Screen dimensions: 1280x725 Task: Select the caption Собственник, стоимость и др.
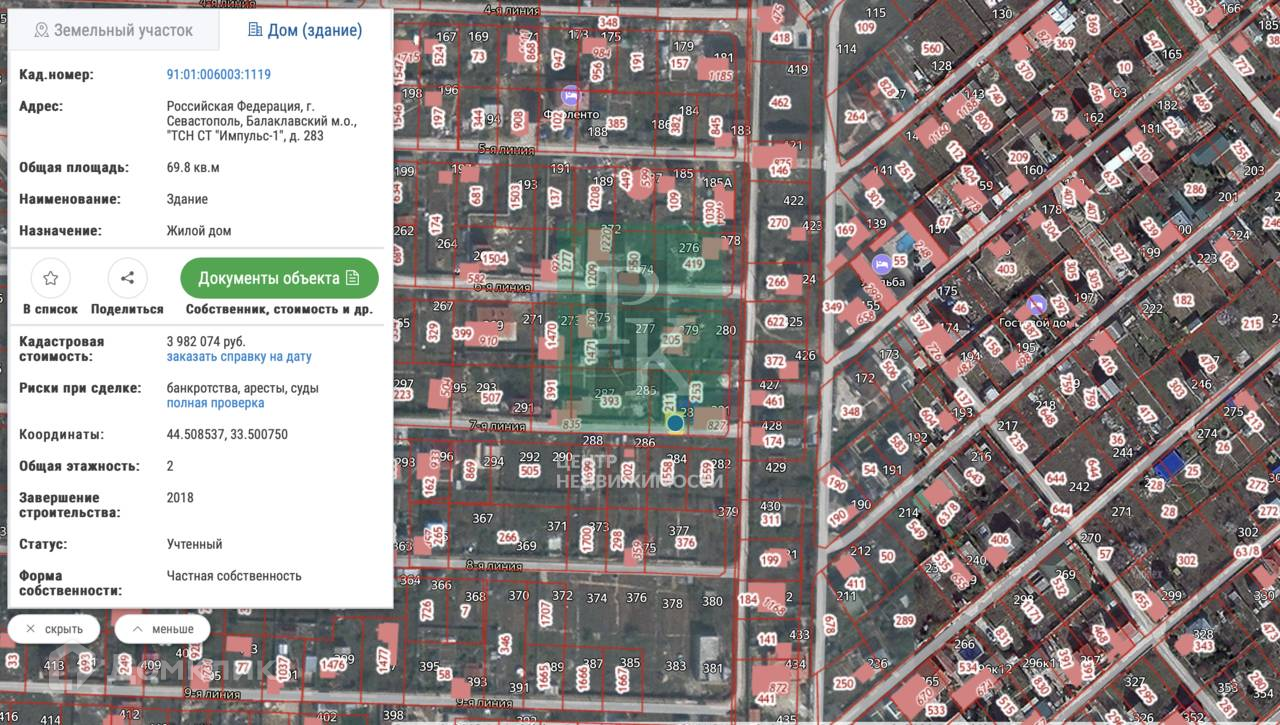click(279, 309)
